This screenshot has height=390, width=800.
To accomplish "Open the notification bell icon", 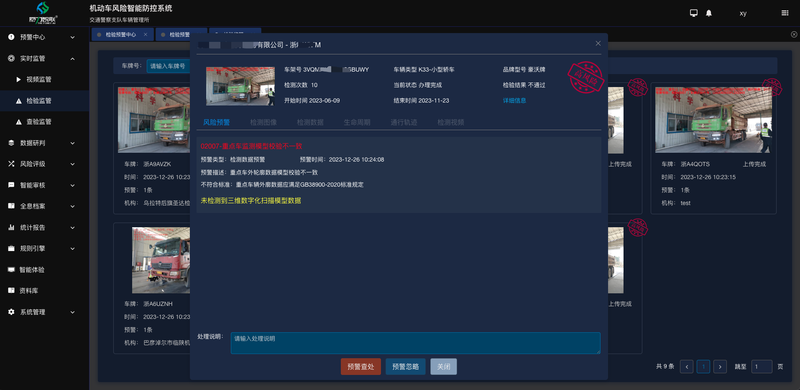I will [x=709, y=13].
